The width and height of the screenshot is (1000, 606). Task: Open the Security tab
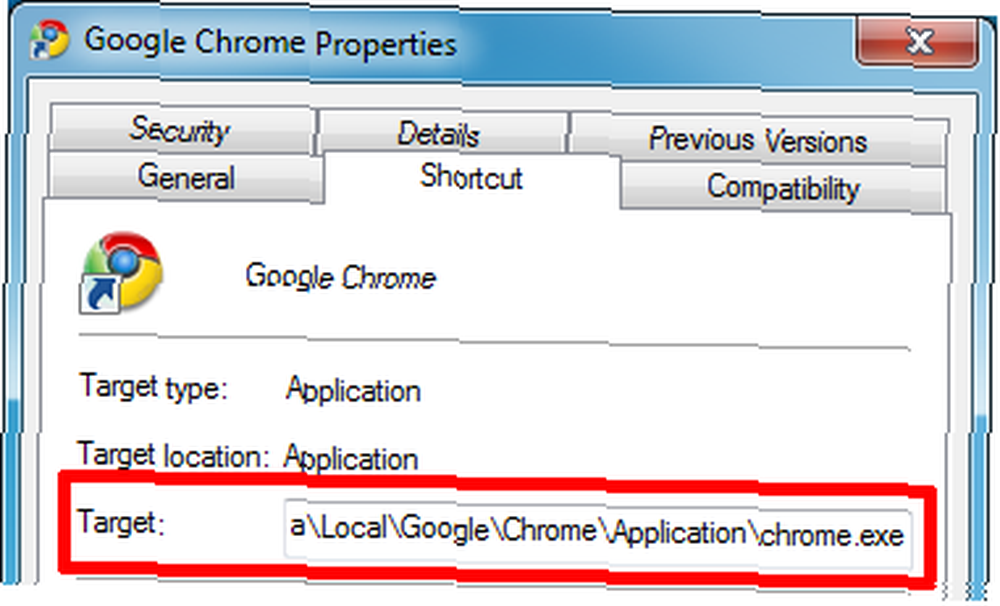click(x=181, y=130)
